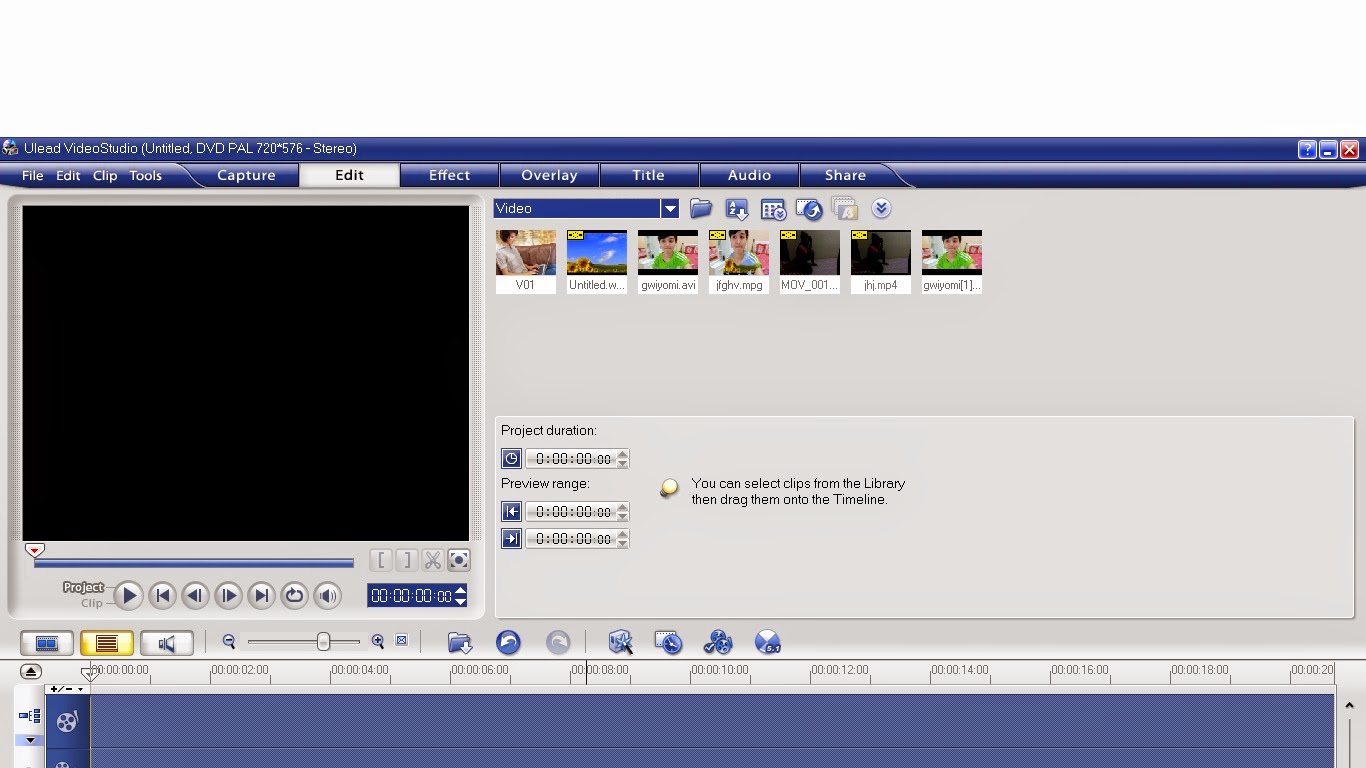This screenshot has width=1366, height=768.
Task: Open the Project duration time stepper
Action: 622,458
